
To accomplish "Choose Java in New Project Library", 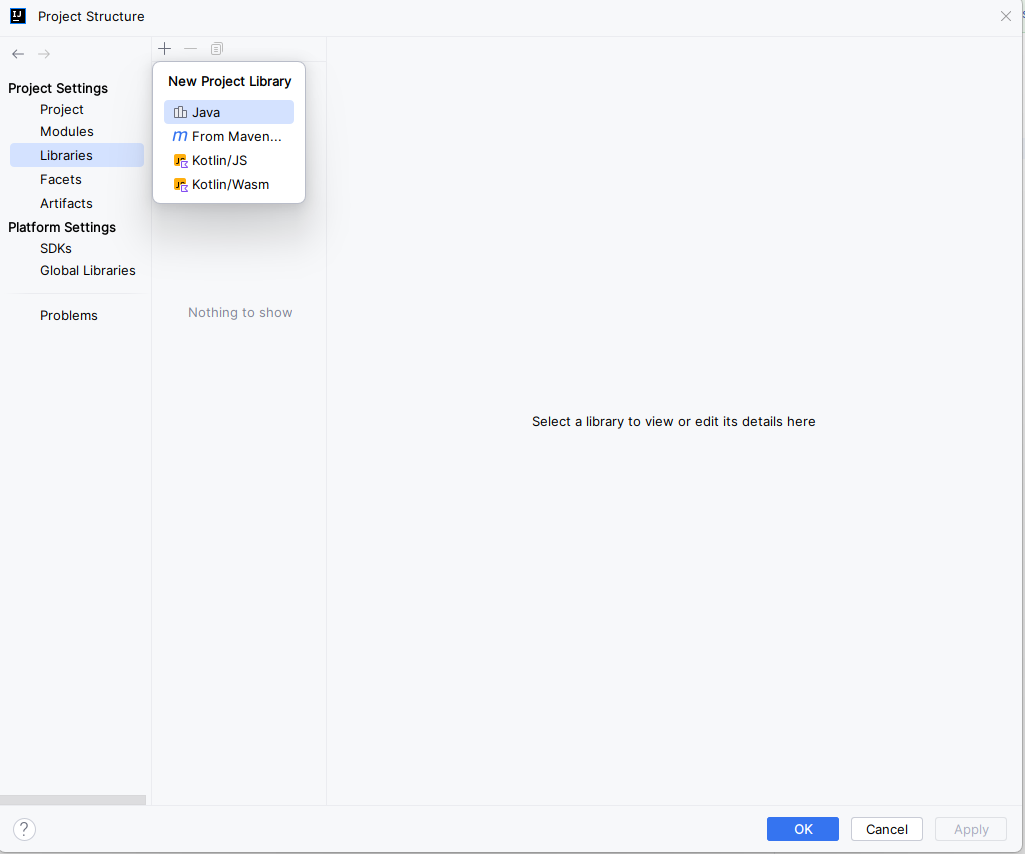I will (229, 112).
